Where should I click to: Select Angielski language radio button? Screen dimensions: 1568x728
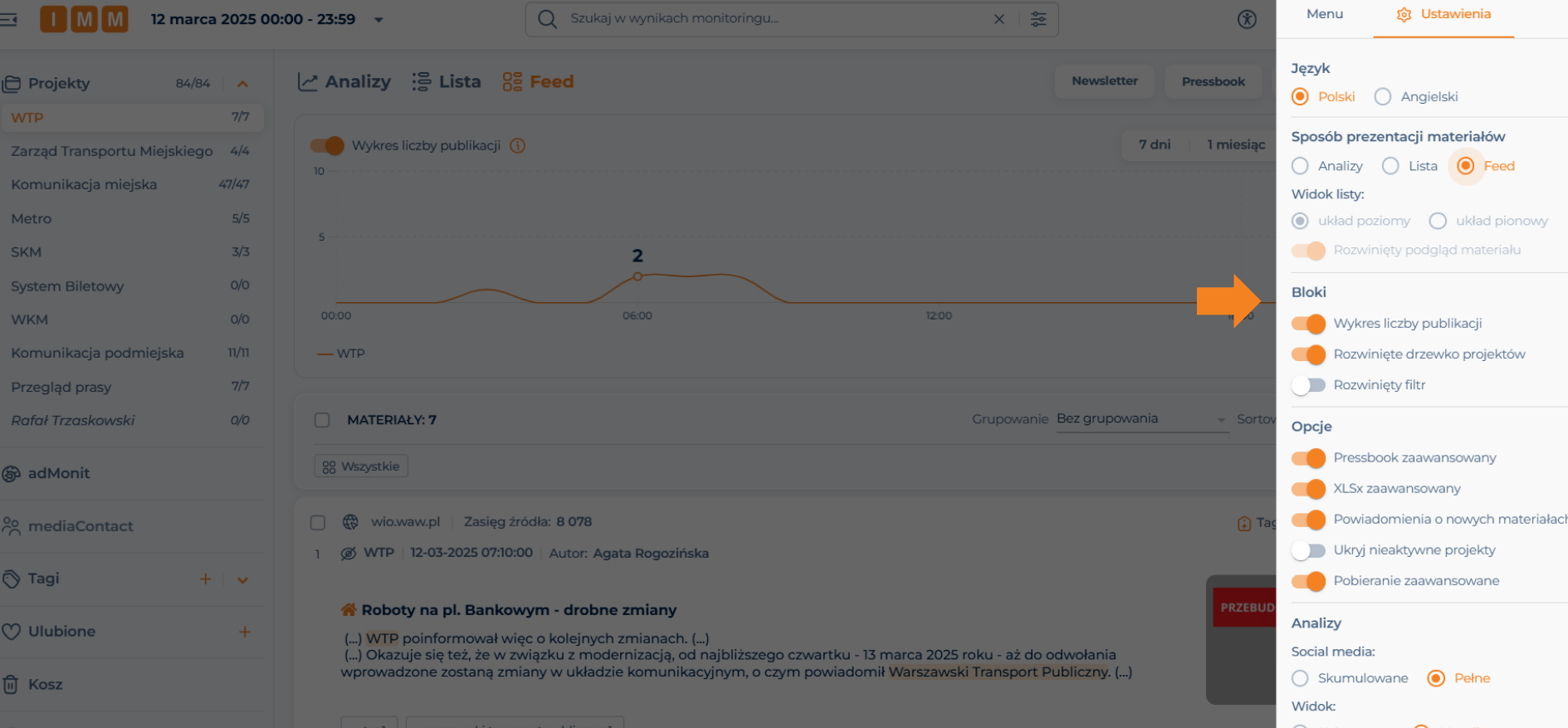click(x=1383, y=97)
